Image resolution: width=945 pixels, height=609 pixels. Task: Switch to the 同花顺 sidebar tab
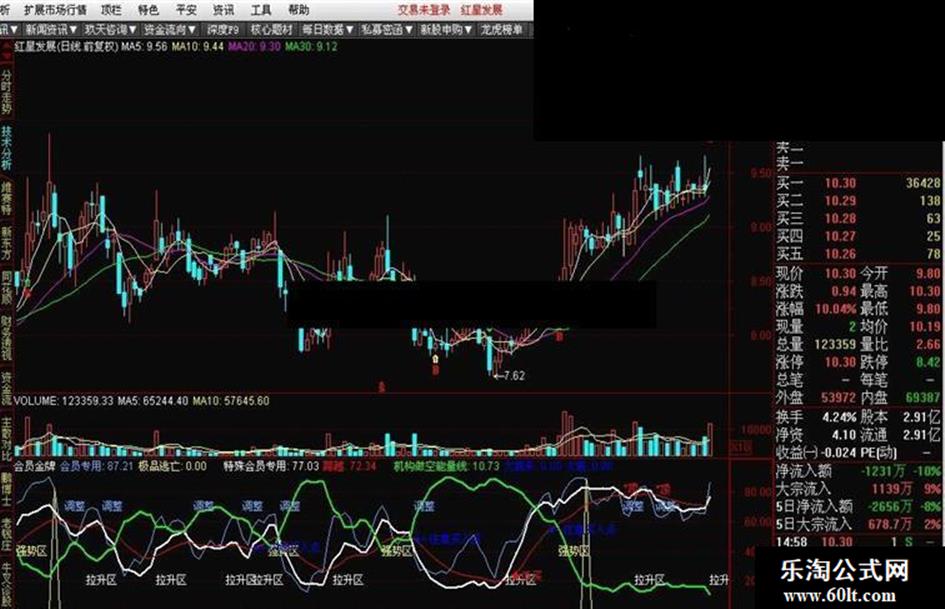click(x=7, y=289)
